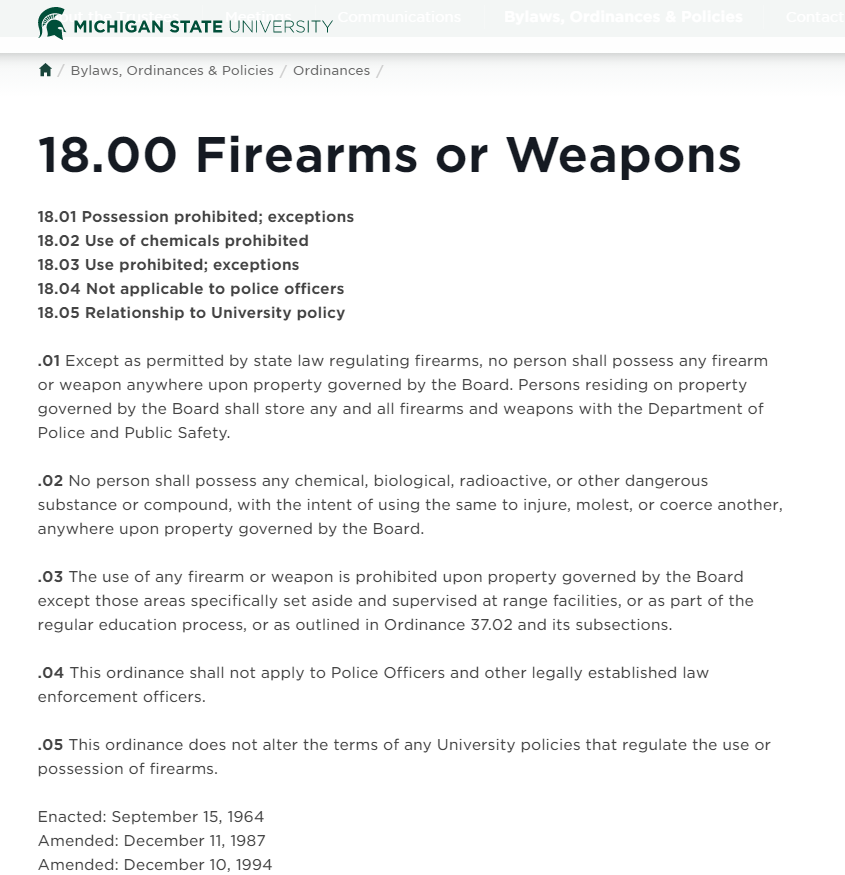Viewport: 845px width, 875px height.
Task: Click the bold .02 section marker
Action: coord(50,481)
